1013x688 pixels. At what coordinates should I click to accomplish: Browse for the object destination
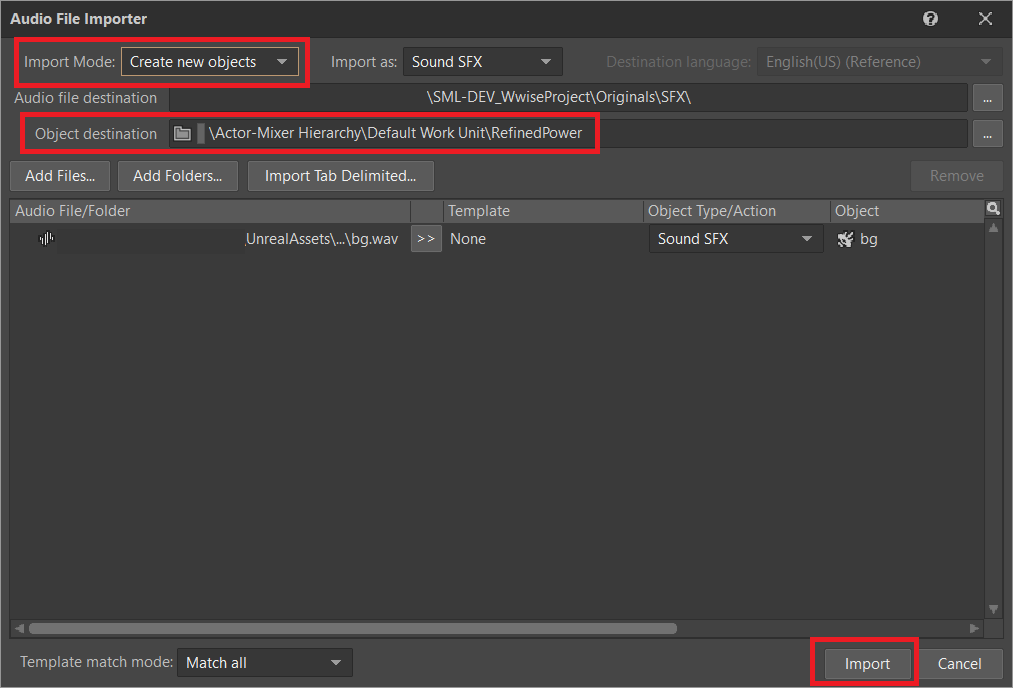(987, 134)
